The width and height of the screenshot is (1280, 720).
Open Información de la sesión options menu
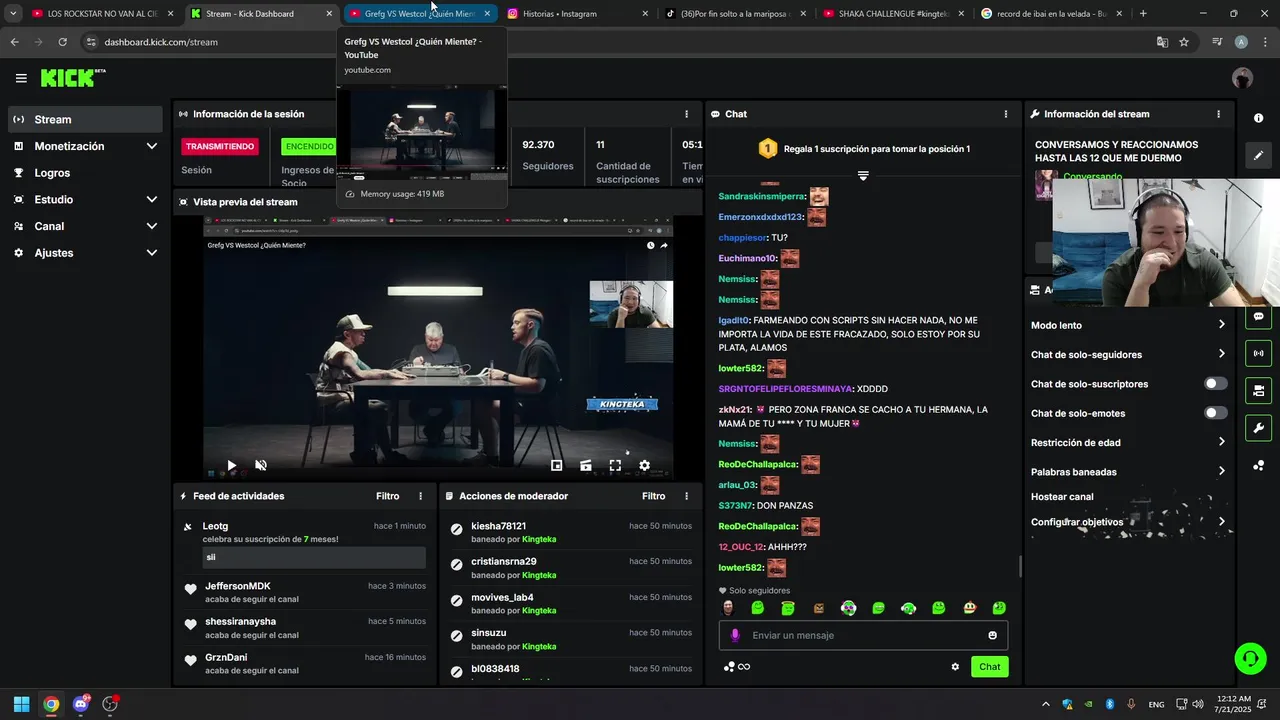coord(686,114)
